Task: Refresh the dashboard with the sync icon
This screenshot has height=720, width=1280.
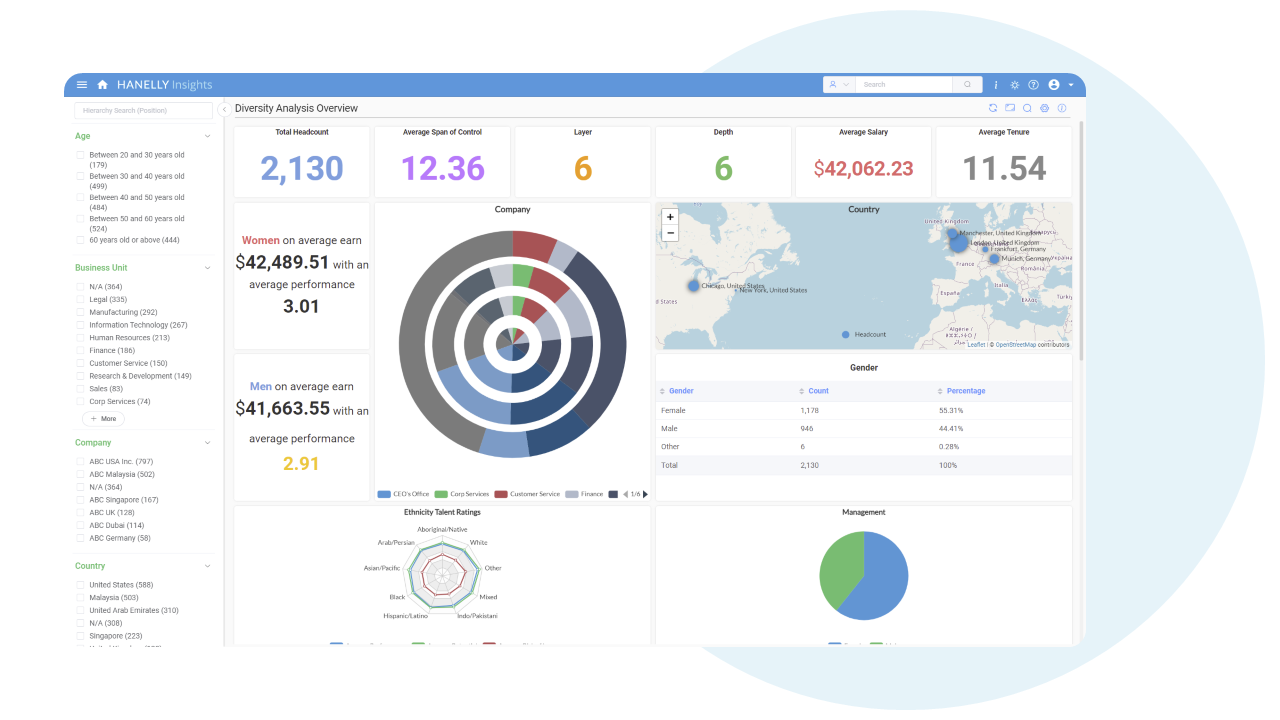Action: point(993,107)
